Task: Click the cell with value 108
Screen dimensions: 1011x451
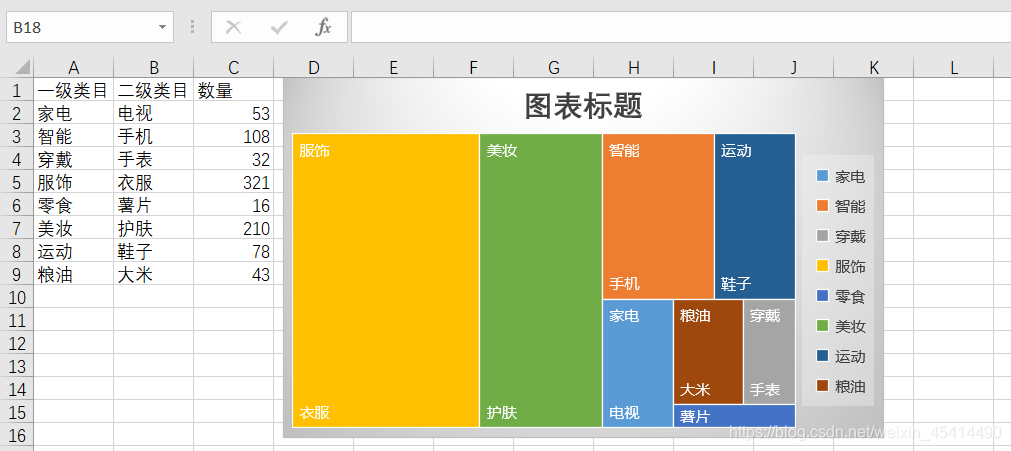Action: pos(233,137)
